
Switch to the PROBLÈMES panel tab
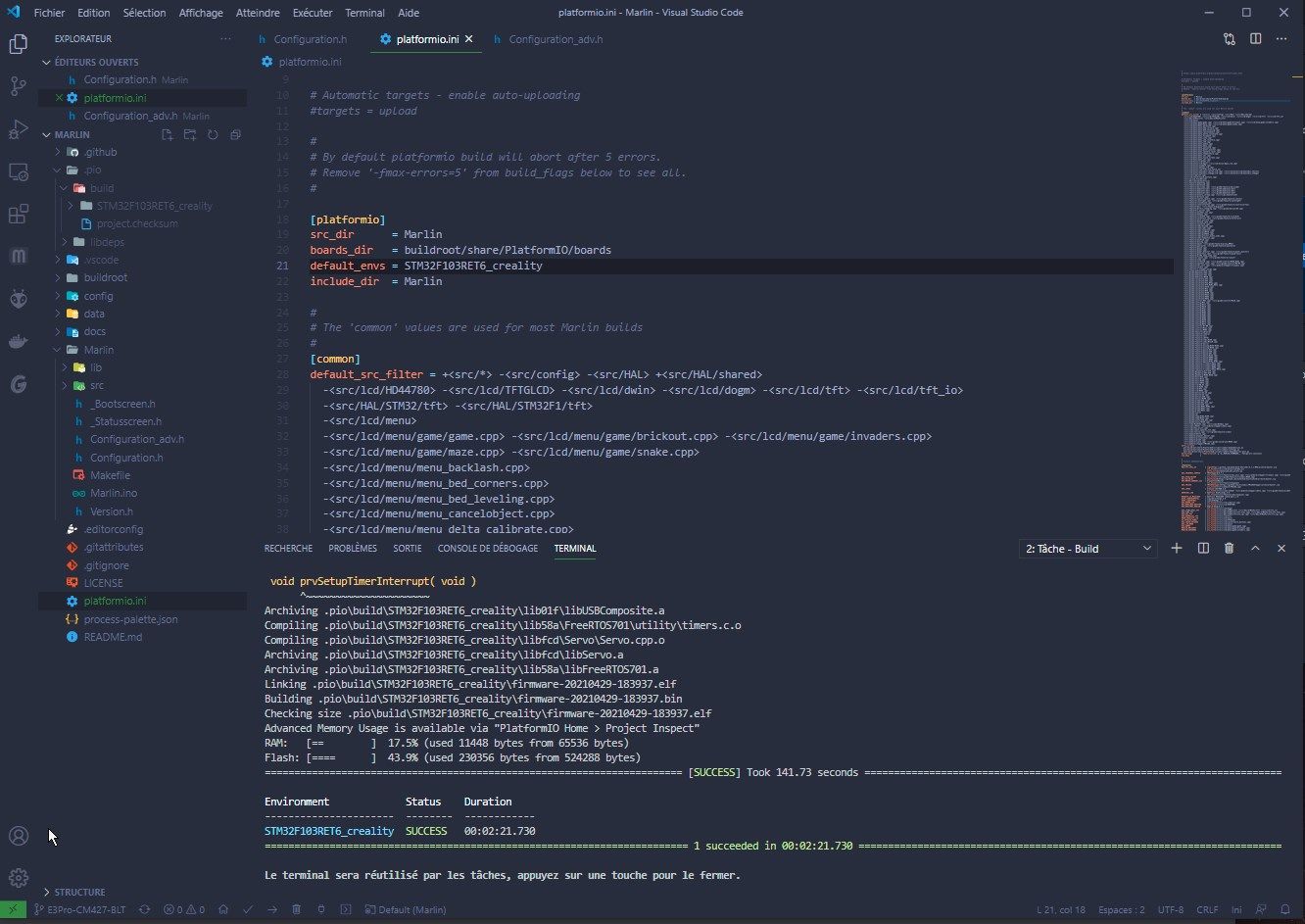(x=353, y=549)
